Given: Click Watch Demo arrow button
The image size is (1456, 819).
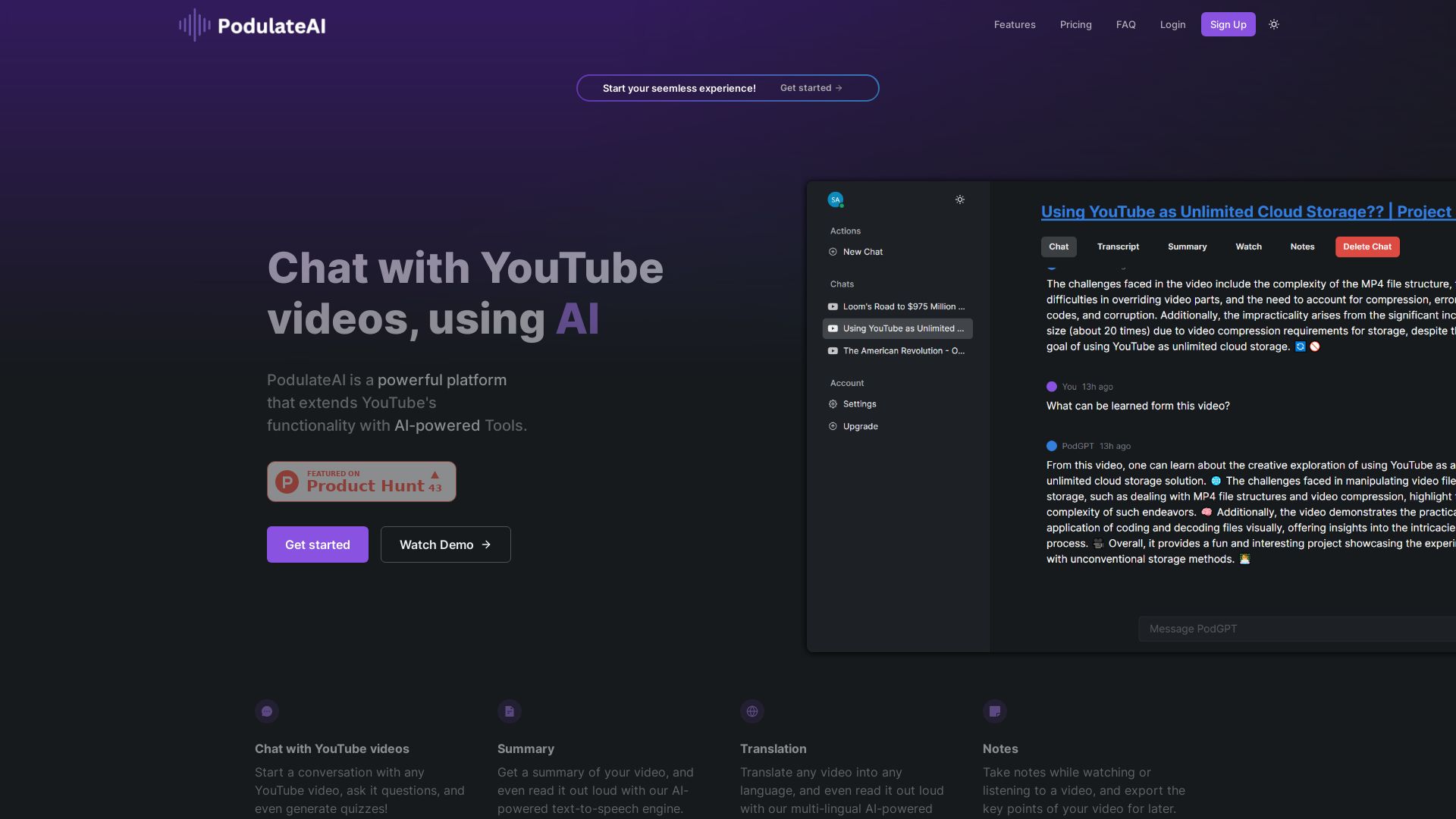Looking at the screenshot, I should 445,544.
